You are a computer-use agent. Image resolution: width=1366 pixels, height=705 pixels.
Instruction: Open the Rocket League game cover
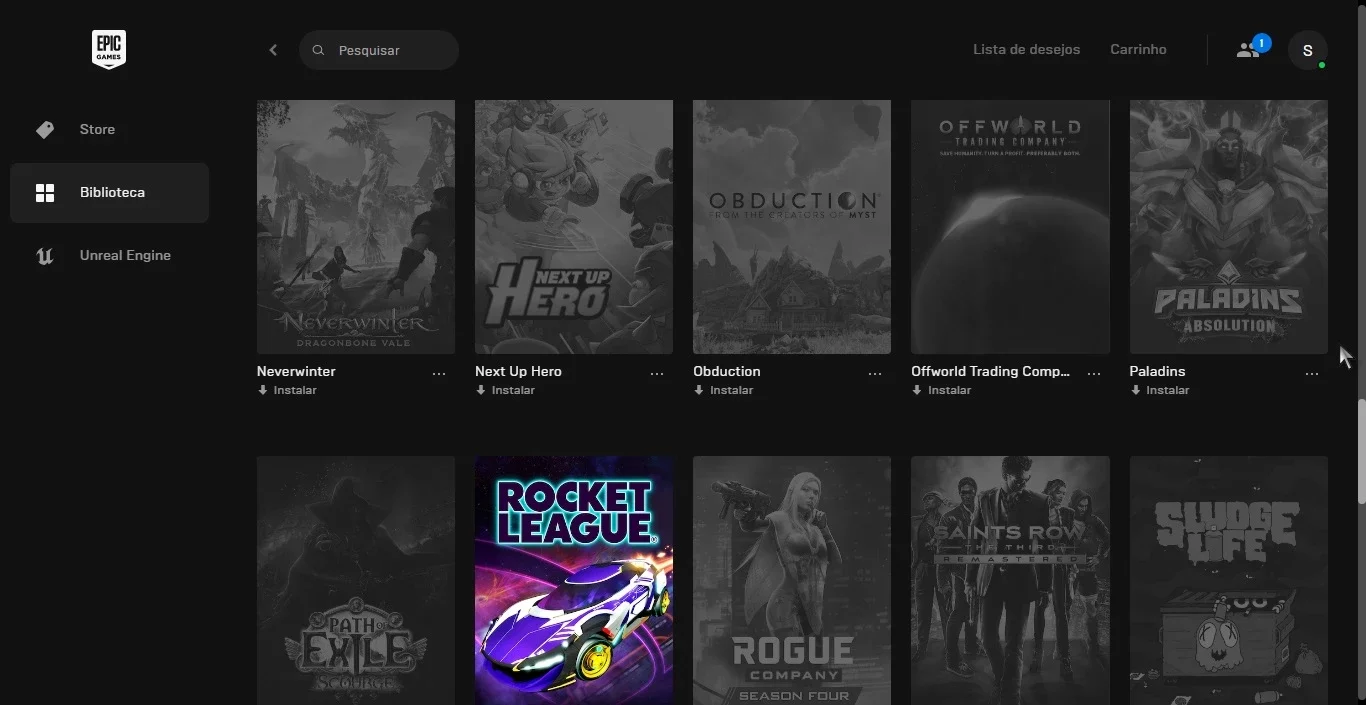(x=574, y=581)
